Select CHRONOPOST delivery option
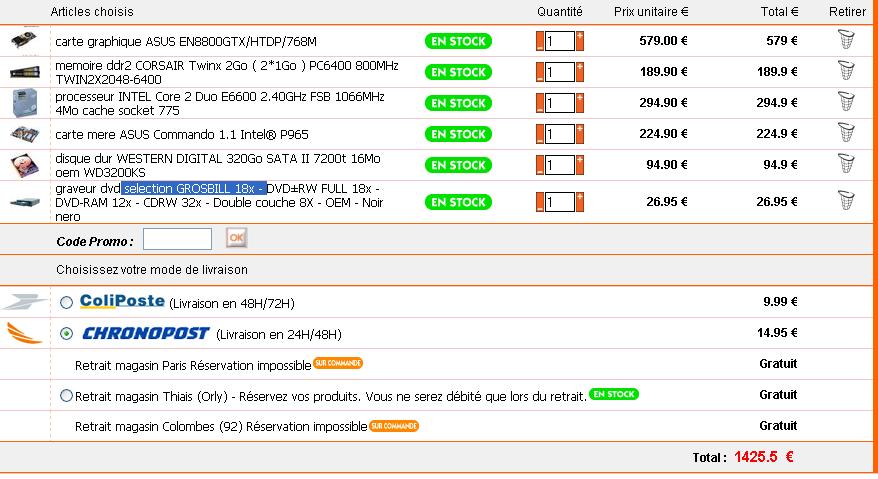878x479 pixels. tap(66, 333)
